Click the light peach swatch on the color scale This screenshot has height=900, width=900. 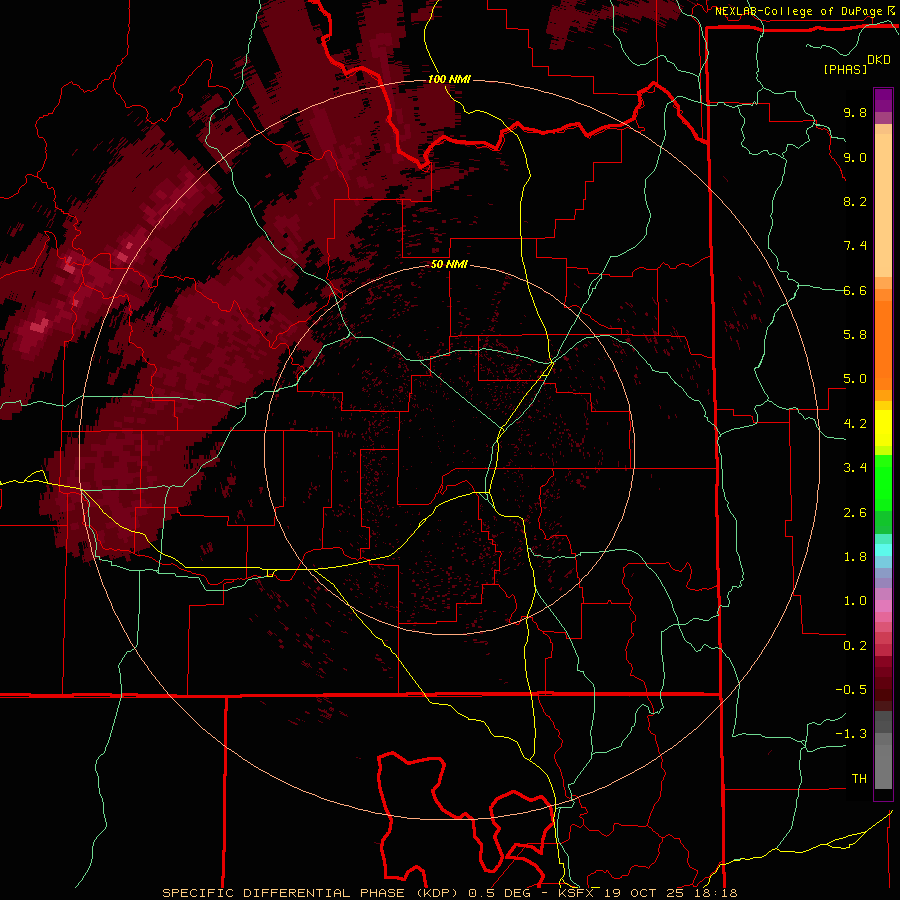(883, 207)
